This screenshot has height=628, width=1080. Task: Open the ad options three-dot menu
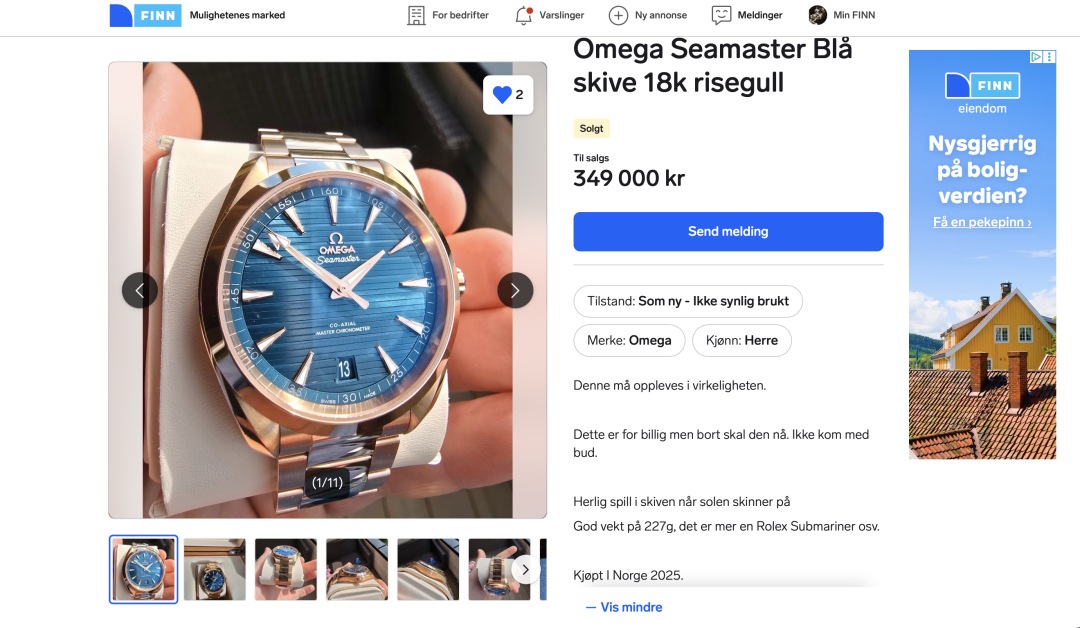coord(1049,57)
